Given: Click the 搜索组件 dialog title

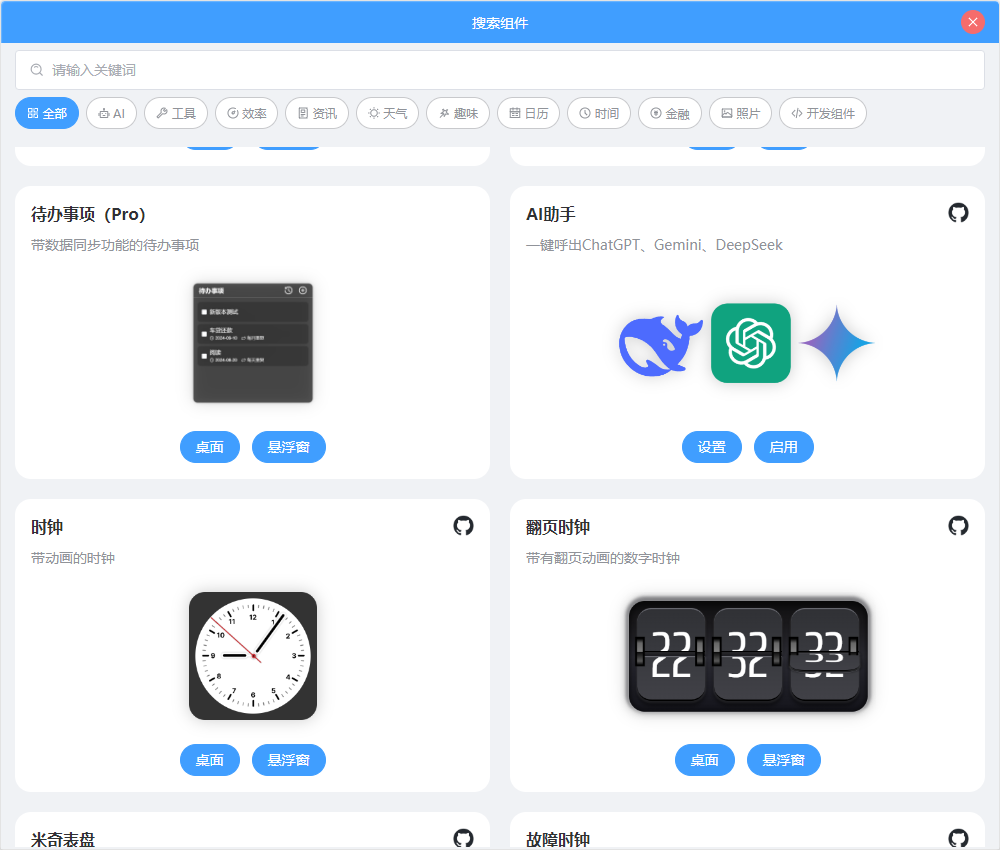Looking at the screenshot, I should coord(500,23).
